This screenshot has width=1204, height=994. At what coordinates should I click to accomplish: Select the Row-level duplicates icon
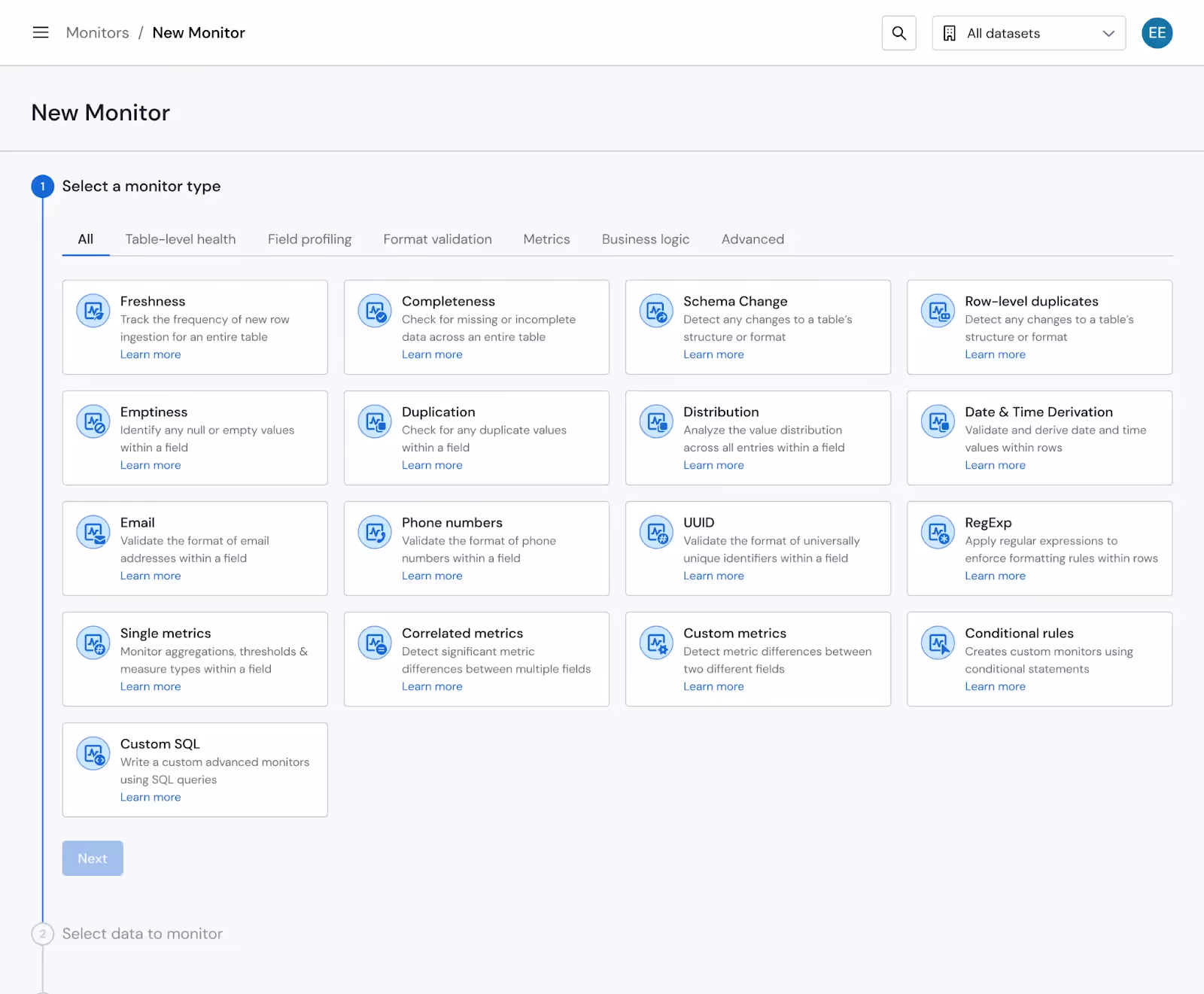coord(938,311)
